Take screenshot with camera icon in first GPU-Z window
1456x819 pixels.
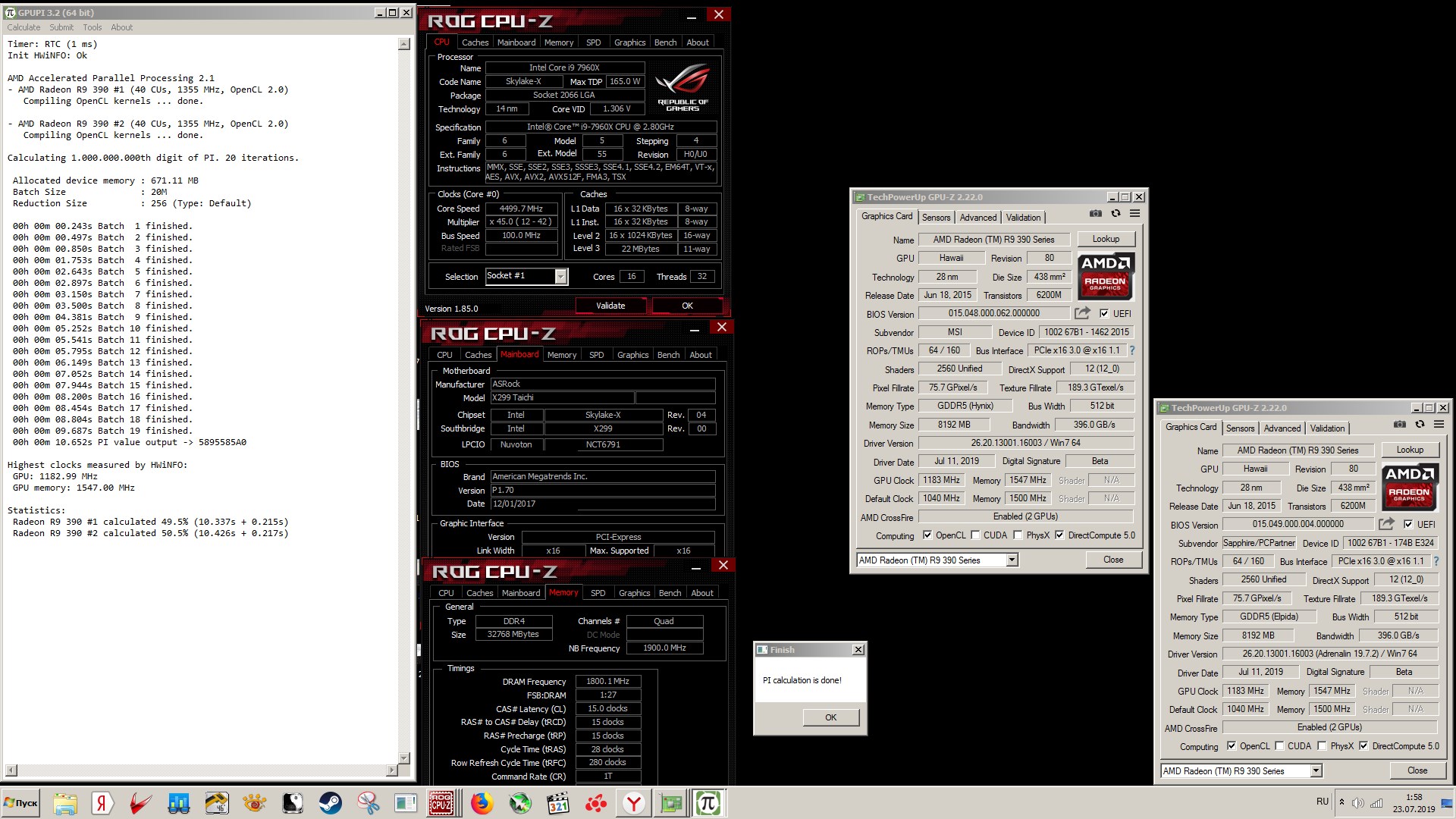tap(1095, 214)
